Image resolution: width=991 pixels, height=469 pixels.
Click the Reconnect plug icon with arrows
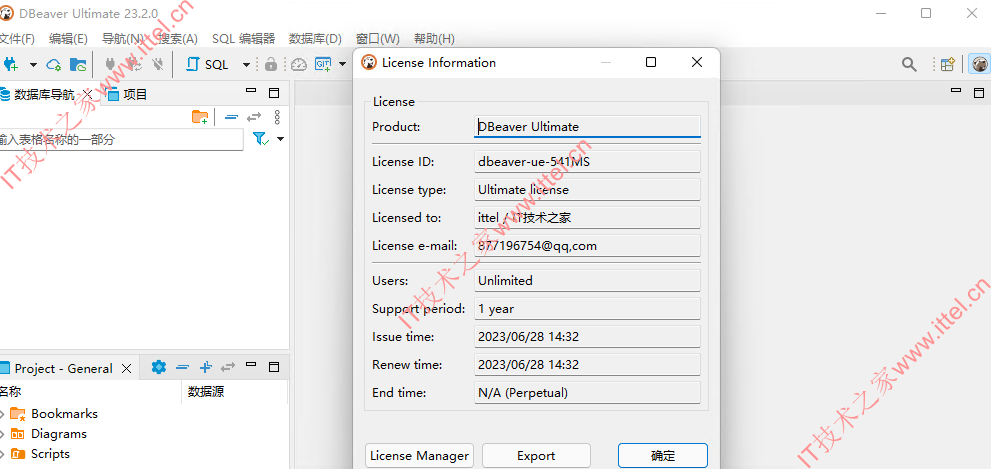tap(133, 64)
